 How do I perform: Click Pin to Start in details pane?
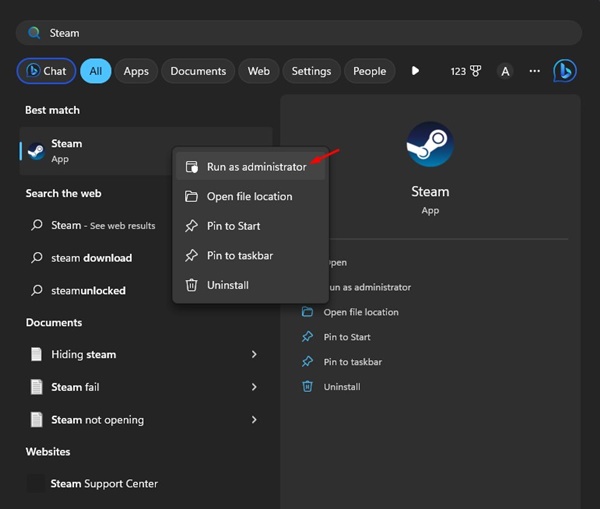tap(347, 337)
